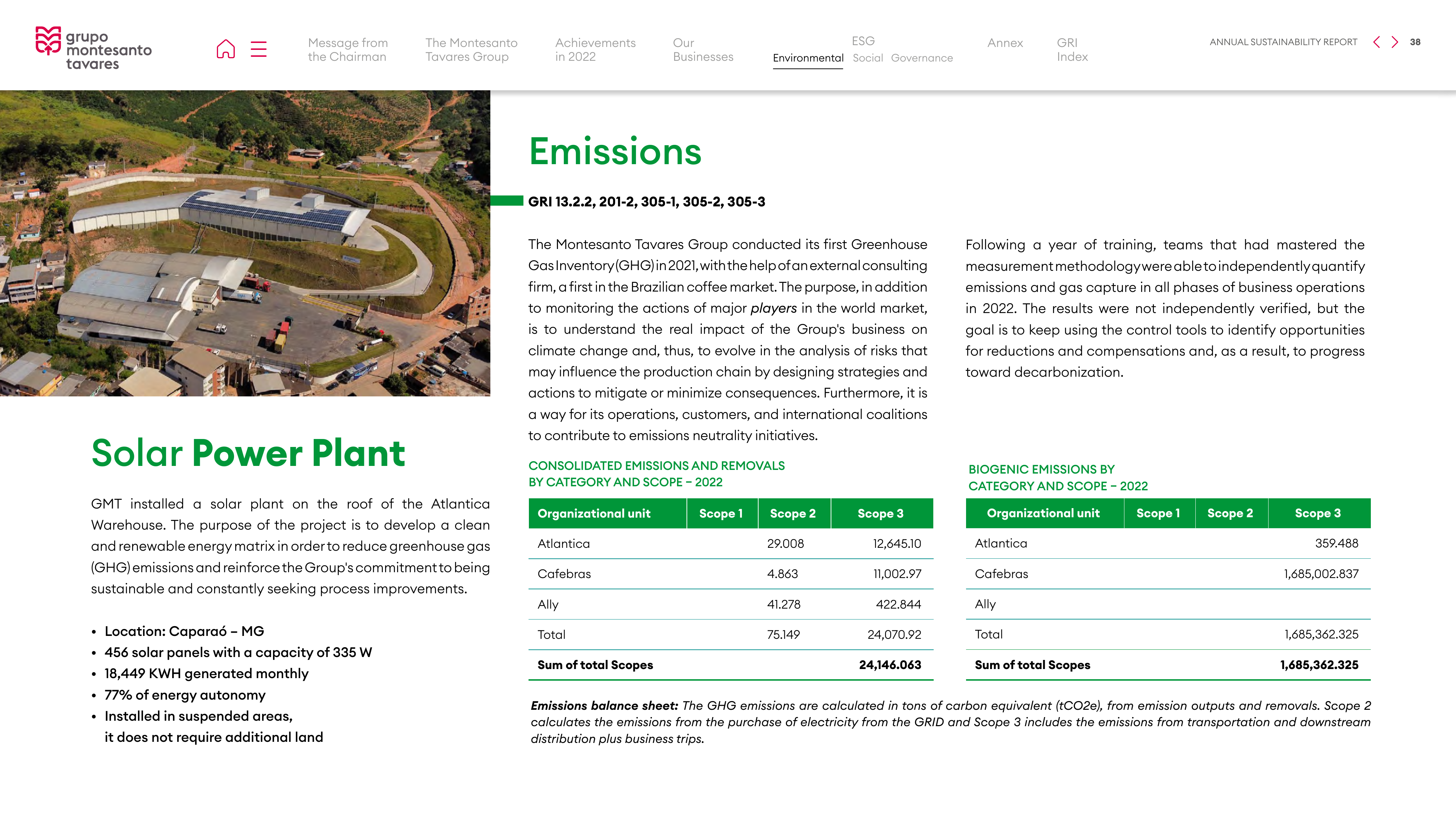Click biogenic sum value 1,685,362.325 in bold
1456x819 pixels.
[x=1319, y=665]
